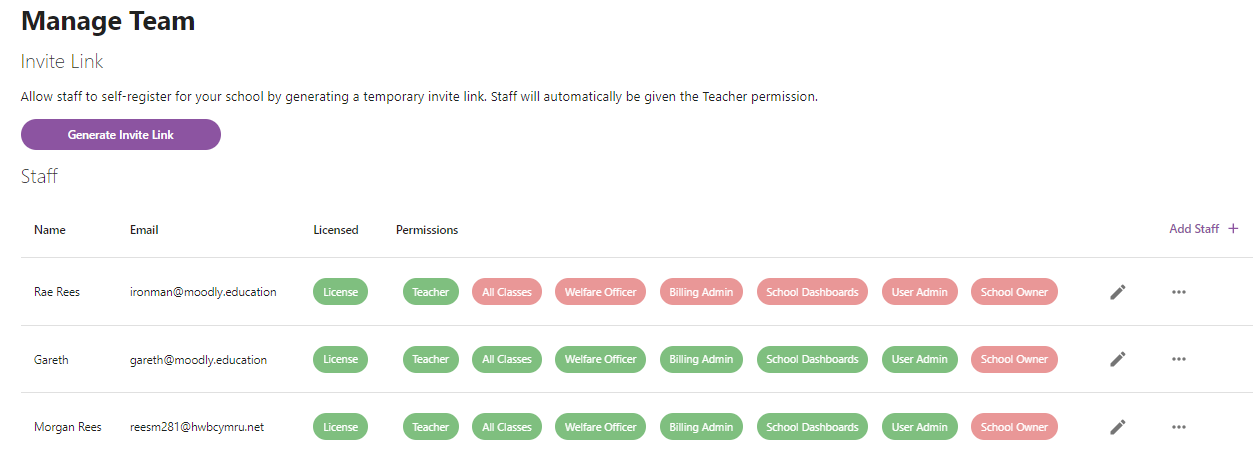Screen dimensions: 1253x456
Task: Toggle School Dashboards permission for Morgan Rees
Action: [812, 427]
